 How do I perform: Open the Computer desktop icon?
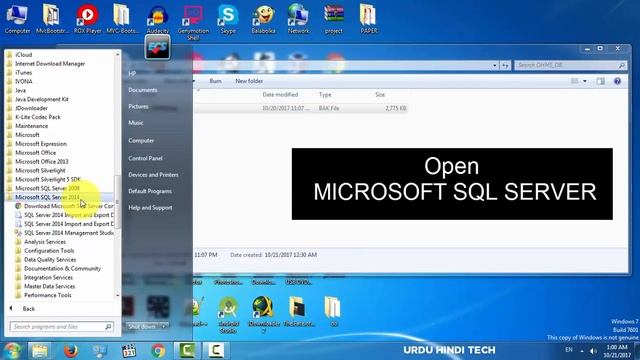(17, 19)
